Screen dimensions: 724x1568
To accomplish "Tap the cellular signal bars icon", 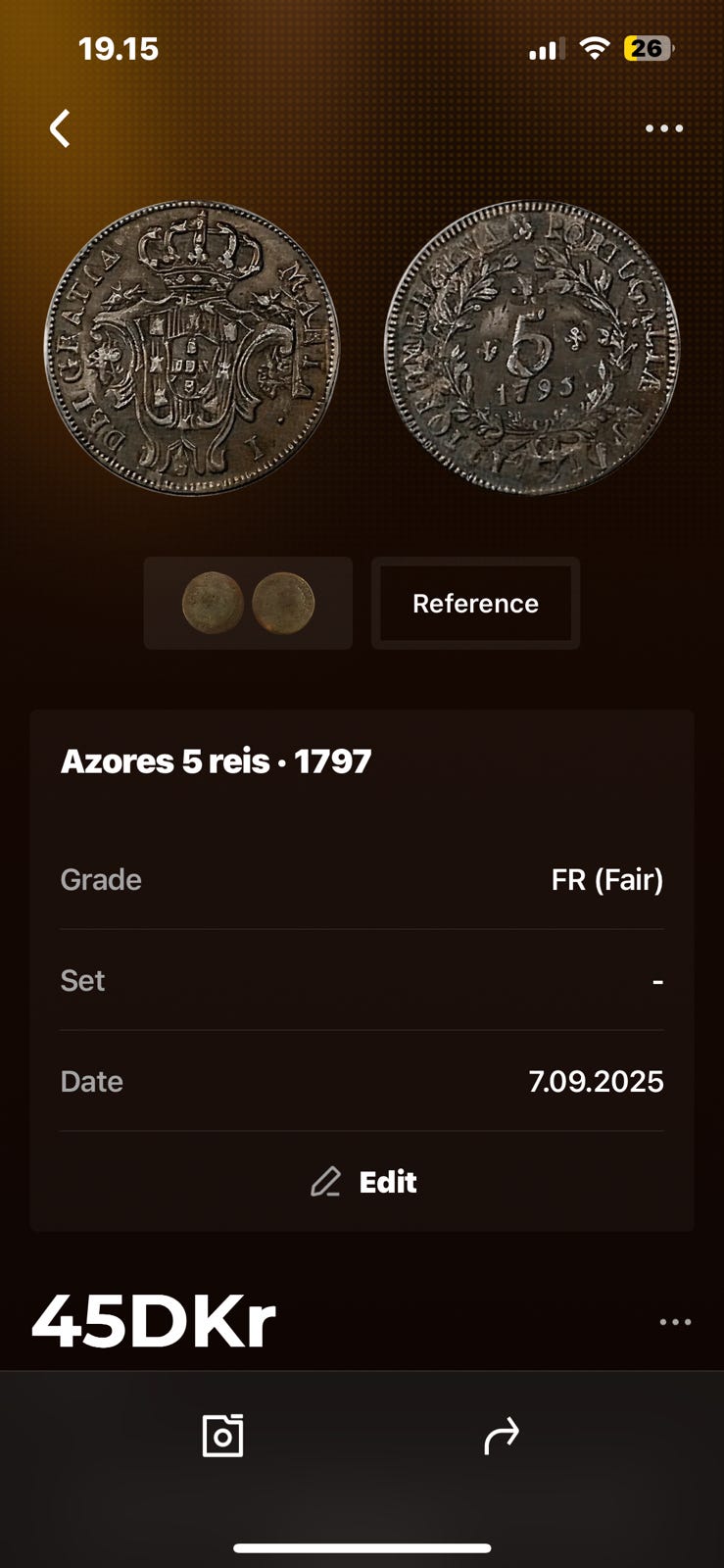I will [x=546, y=49].
